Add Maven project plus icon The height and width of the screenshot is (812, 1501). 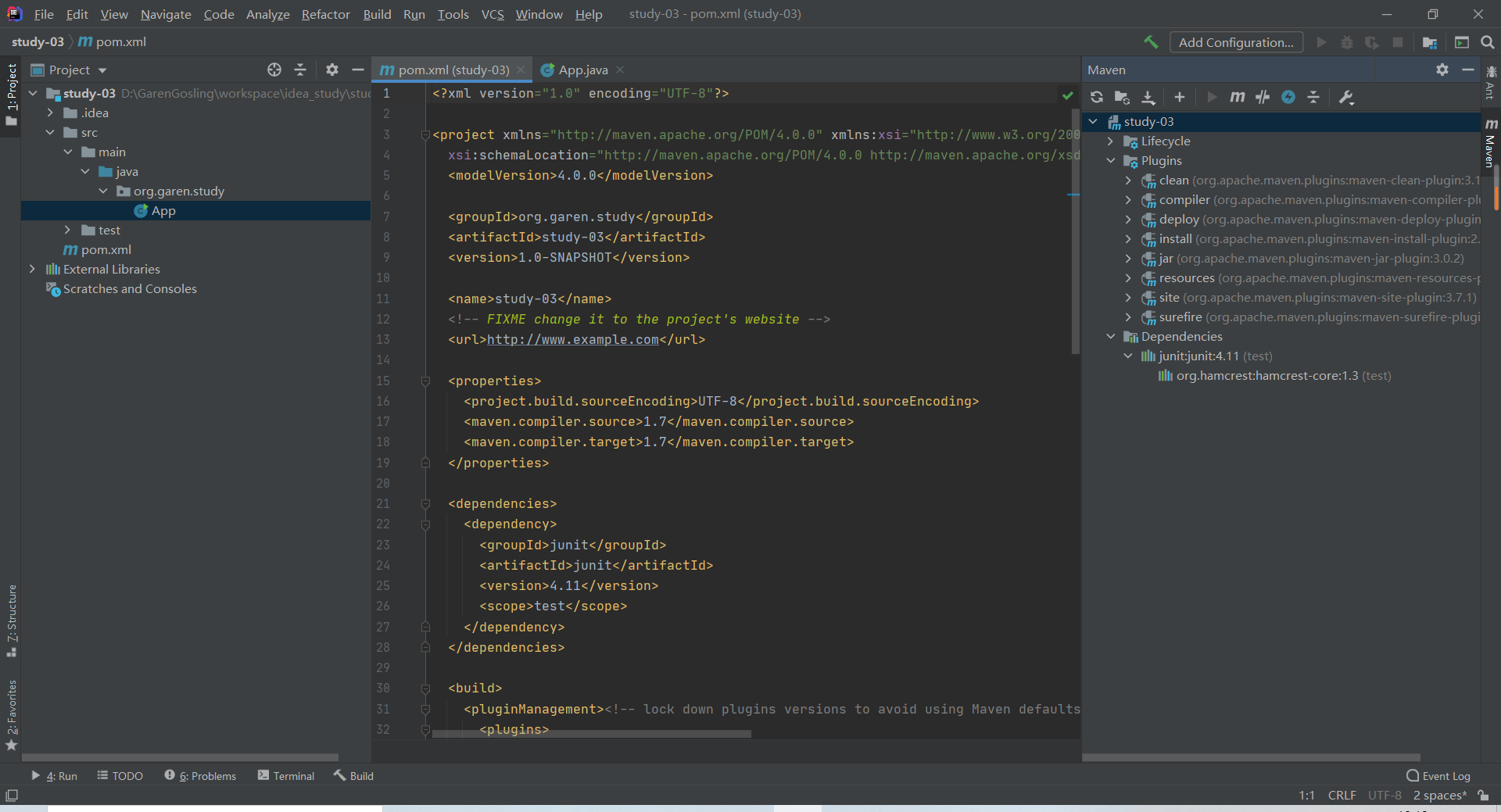[1180, 97]
